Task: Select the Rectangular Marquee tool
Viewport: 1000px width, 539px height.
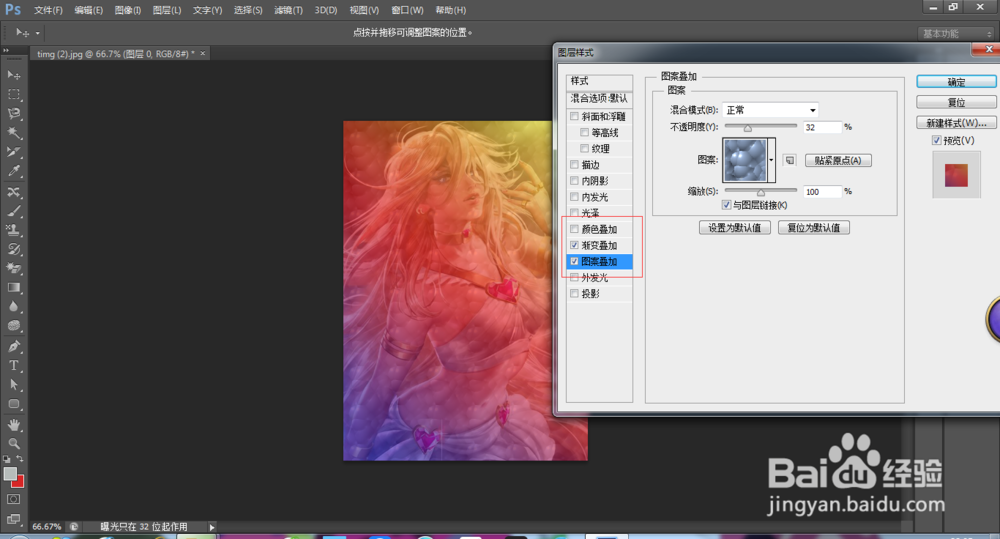Action: pos(13,94)
